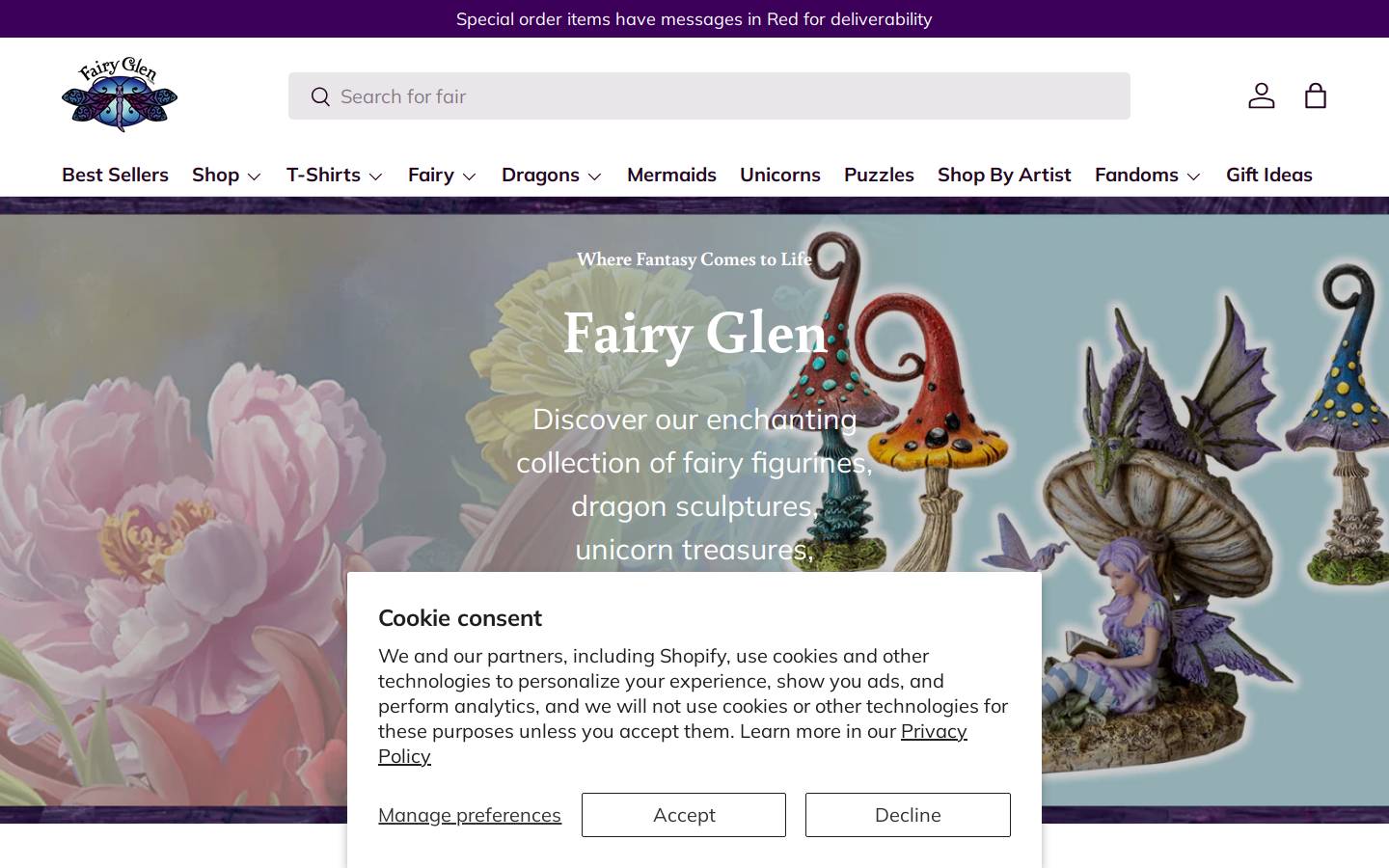This screenshot has width=1389, height=868.
Task: Open Manage preferences link
Action: point(470,815)
